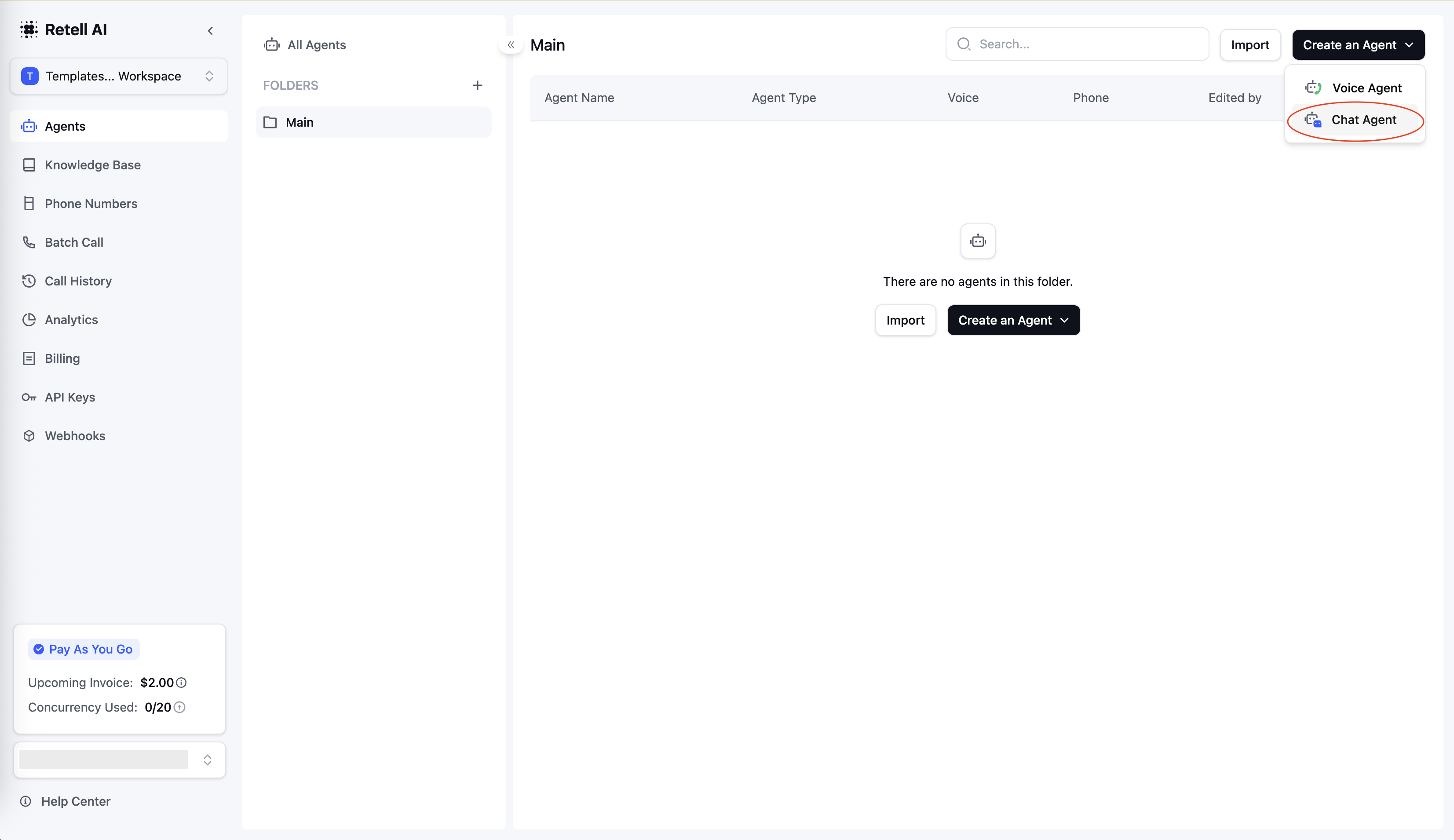Choose Voice Agent from the dropdown menu
The image size is (1454, 840).
[1354, 88]
